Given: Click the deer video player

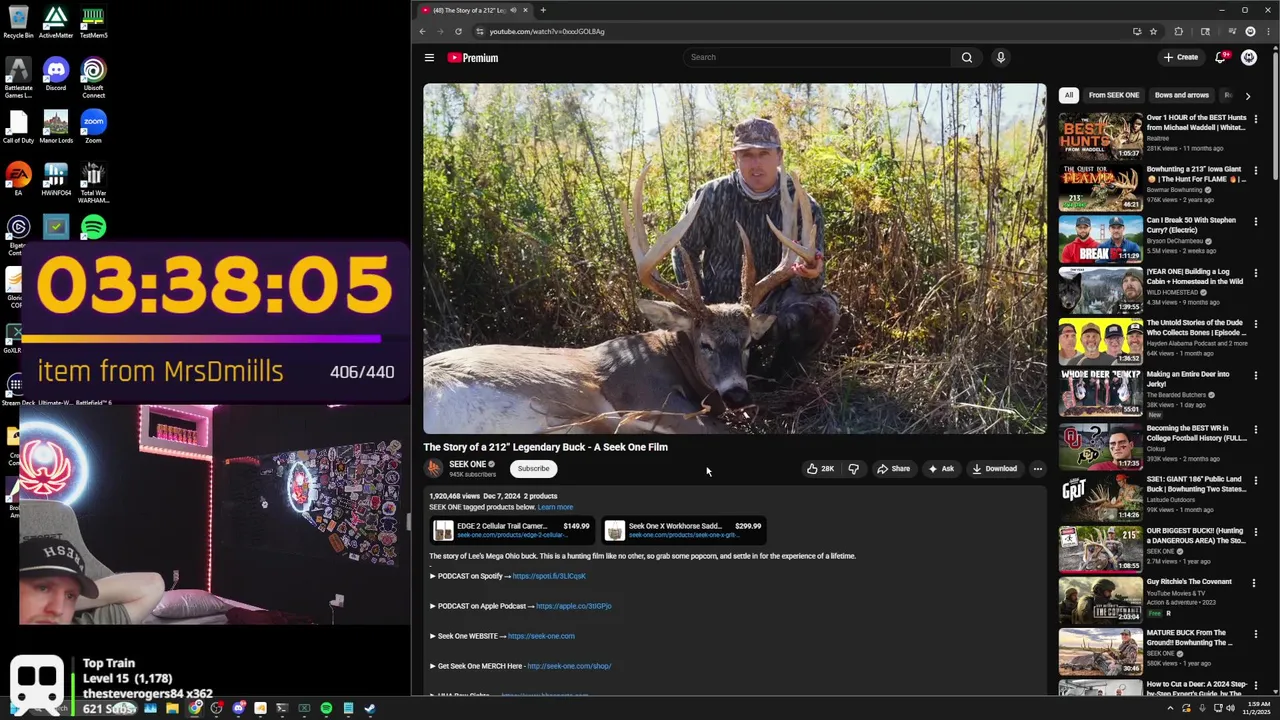Looking at the screenshot, I should click(x=734, y=258).
